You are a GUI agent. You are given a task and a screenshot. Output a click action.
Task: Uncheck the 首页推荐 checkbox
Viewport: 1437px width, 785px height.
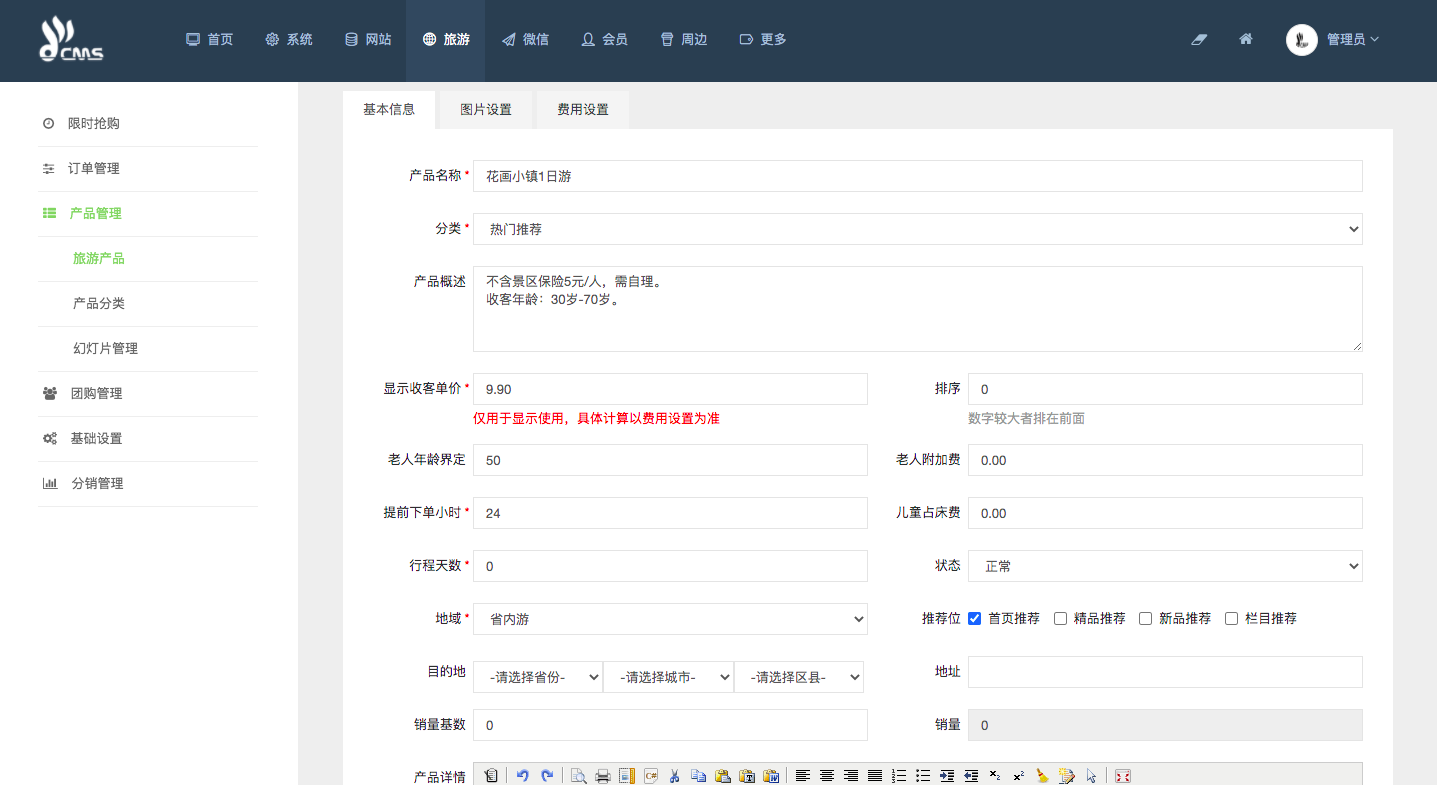coord(975,619)
